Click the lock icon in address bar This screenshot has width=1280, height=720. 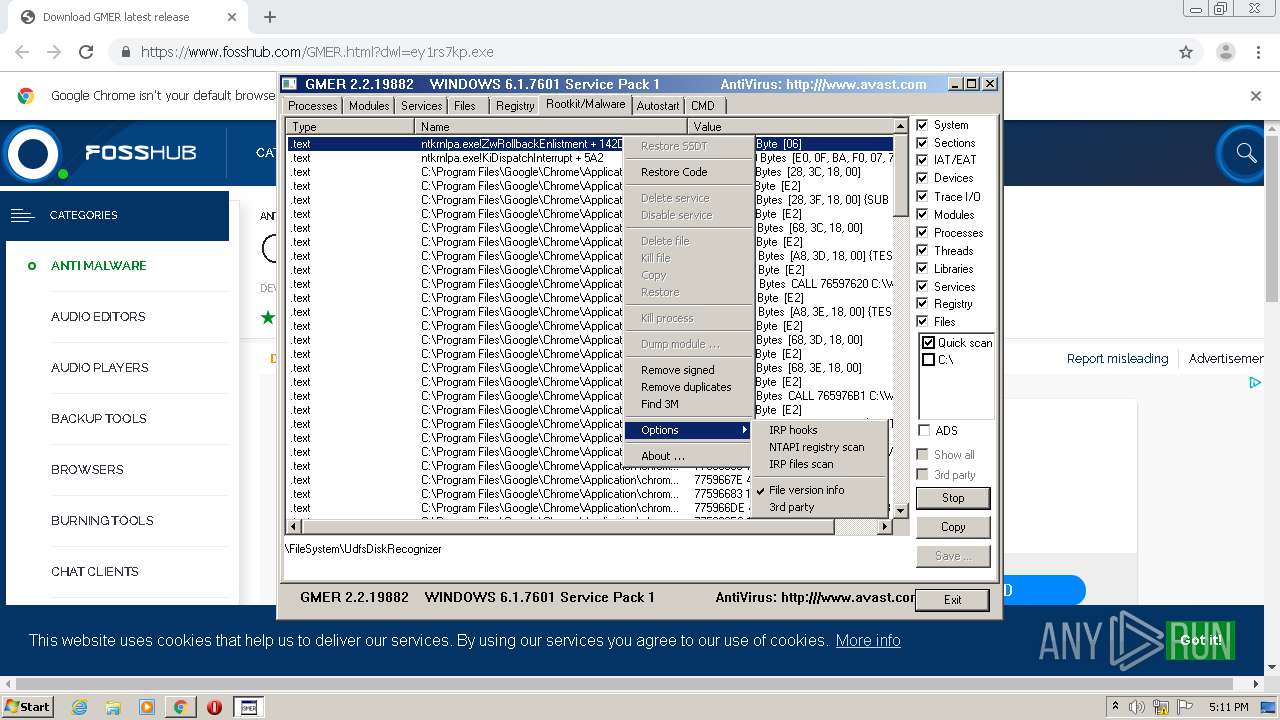[x=125, y=52]
